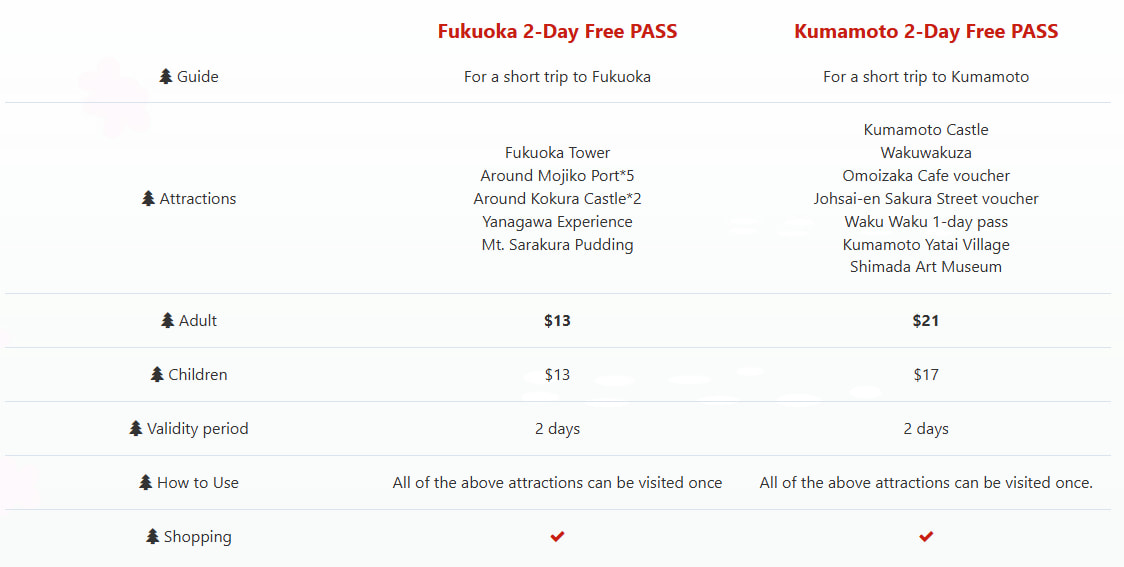Click the tree icon beside Attractions
Image resolution: width=1124 pixels, height=567 pixels.
148,199
